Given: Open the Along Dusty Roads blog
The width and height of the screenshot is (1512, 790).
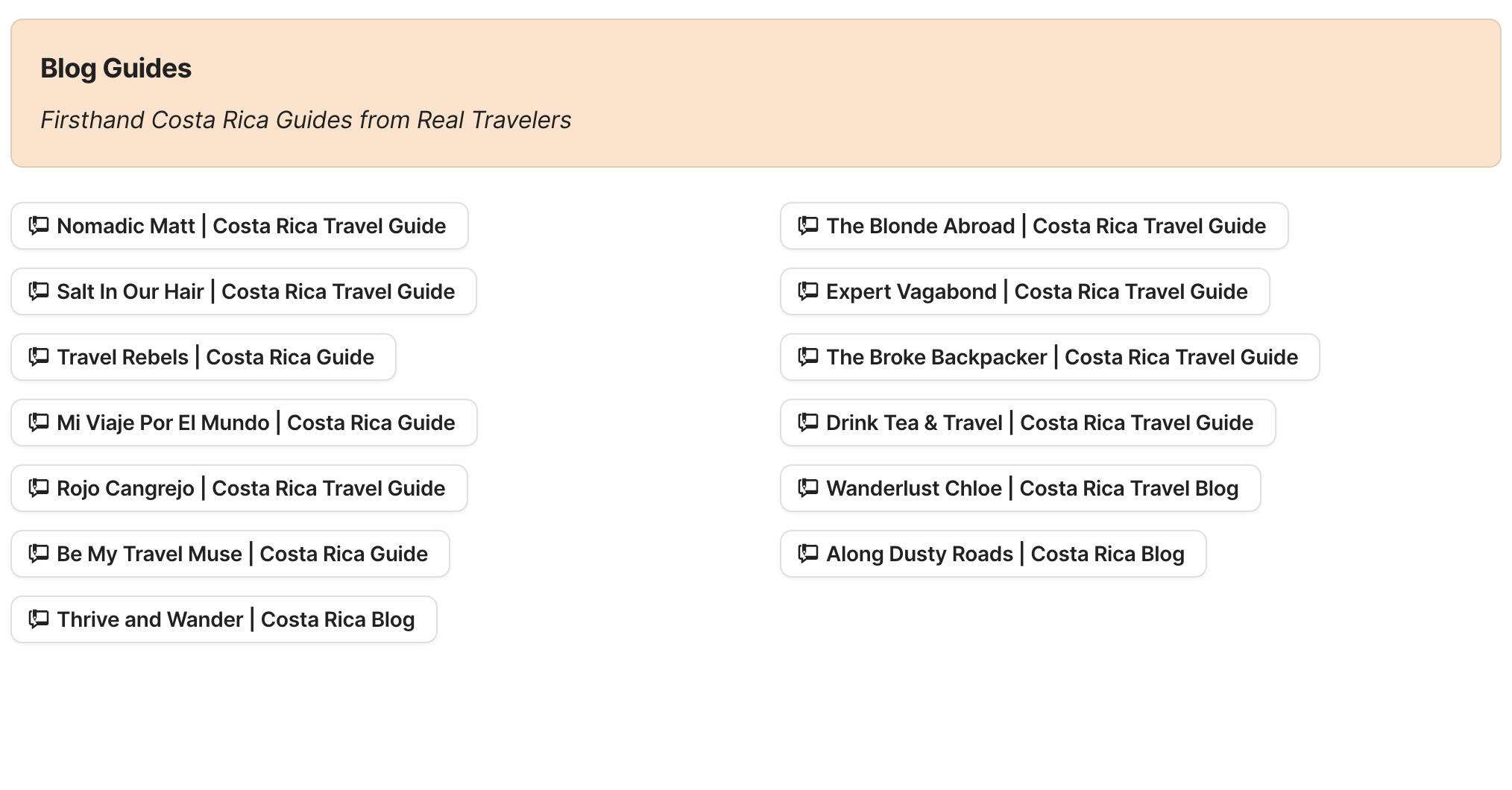Looking at the screenshot, I should [993, 554].
